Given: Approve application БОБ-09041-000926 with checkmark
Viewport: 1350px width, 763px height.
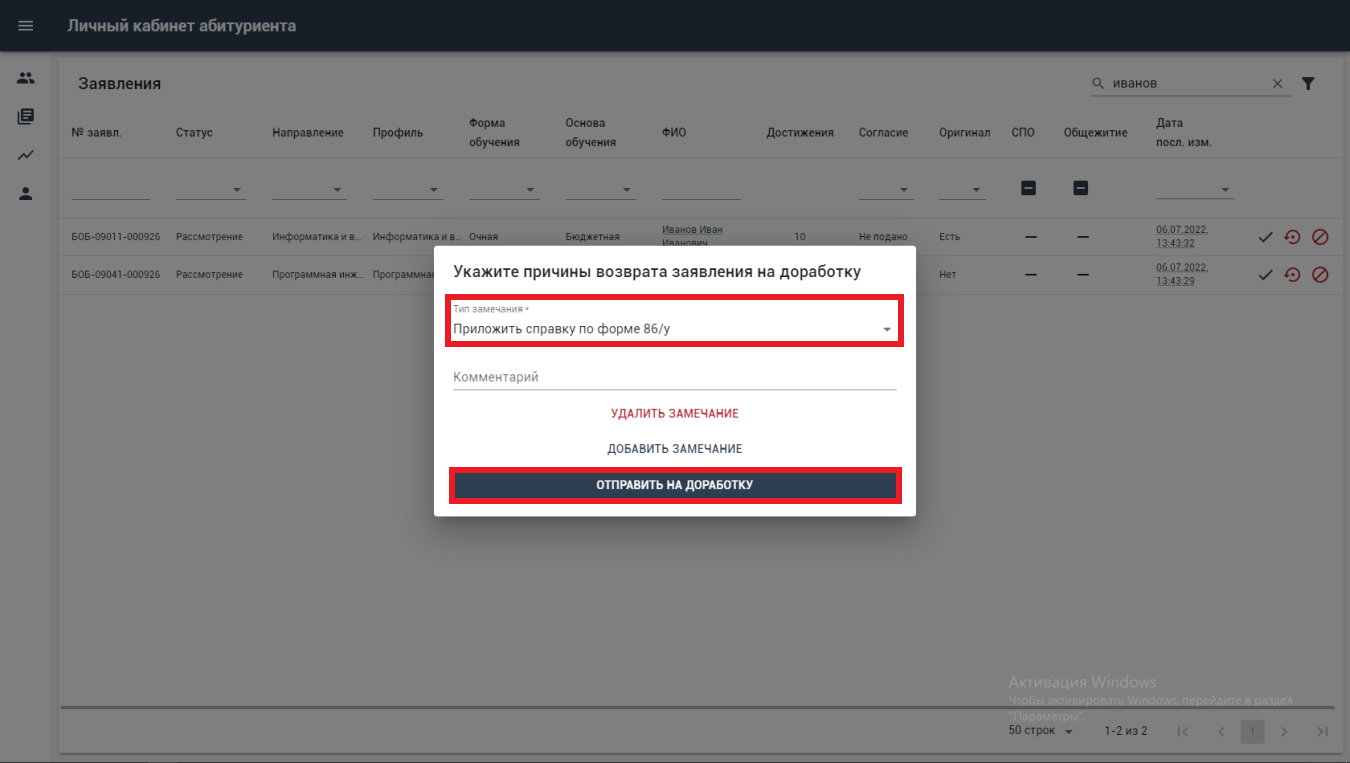Looking at the screenshot, I should [x=1265, y=275].
